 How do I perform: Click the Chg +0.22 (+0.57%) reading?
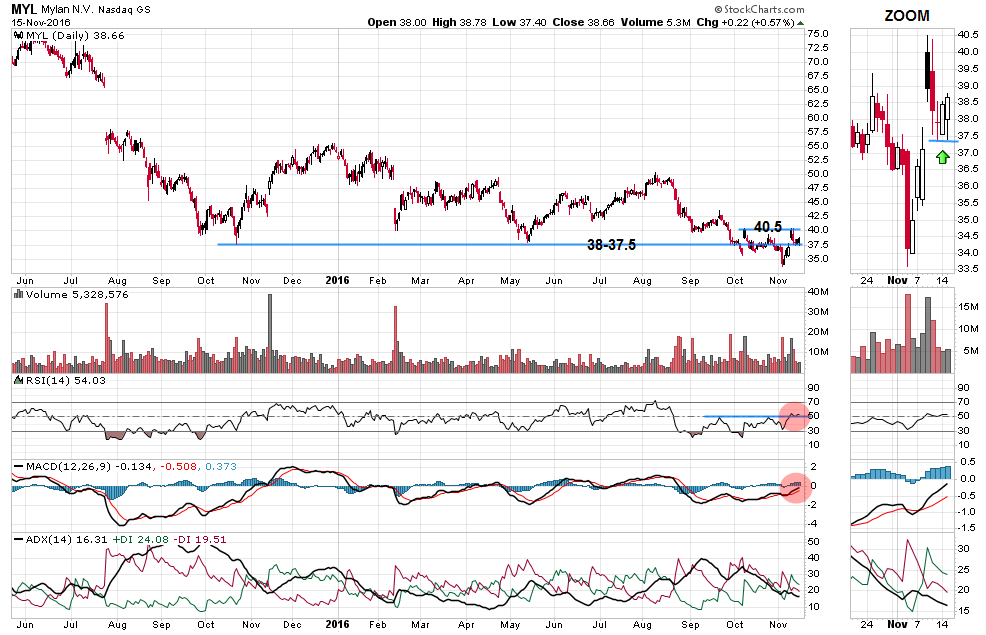click(746, 22)
